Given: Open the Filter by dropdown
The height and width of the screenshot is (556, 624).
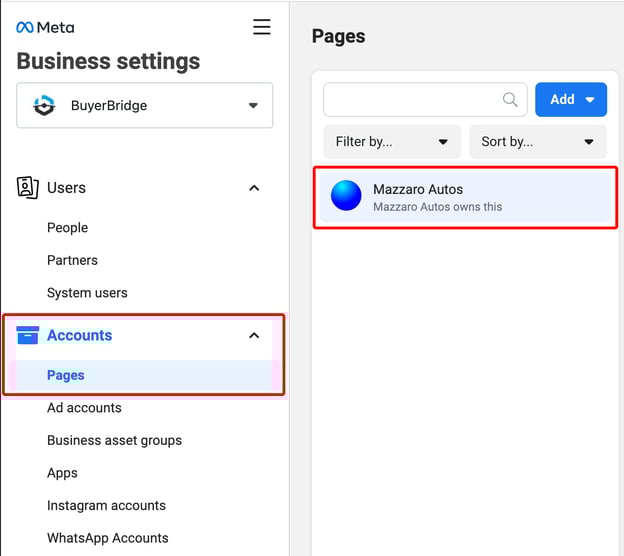Looking at the screenshot, I should click(392, 141).
